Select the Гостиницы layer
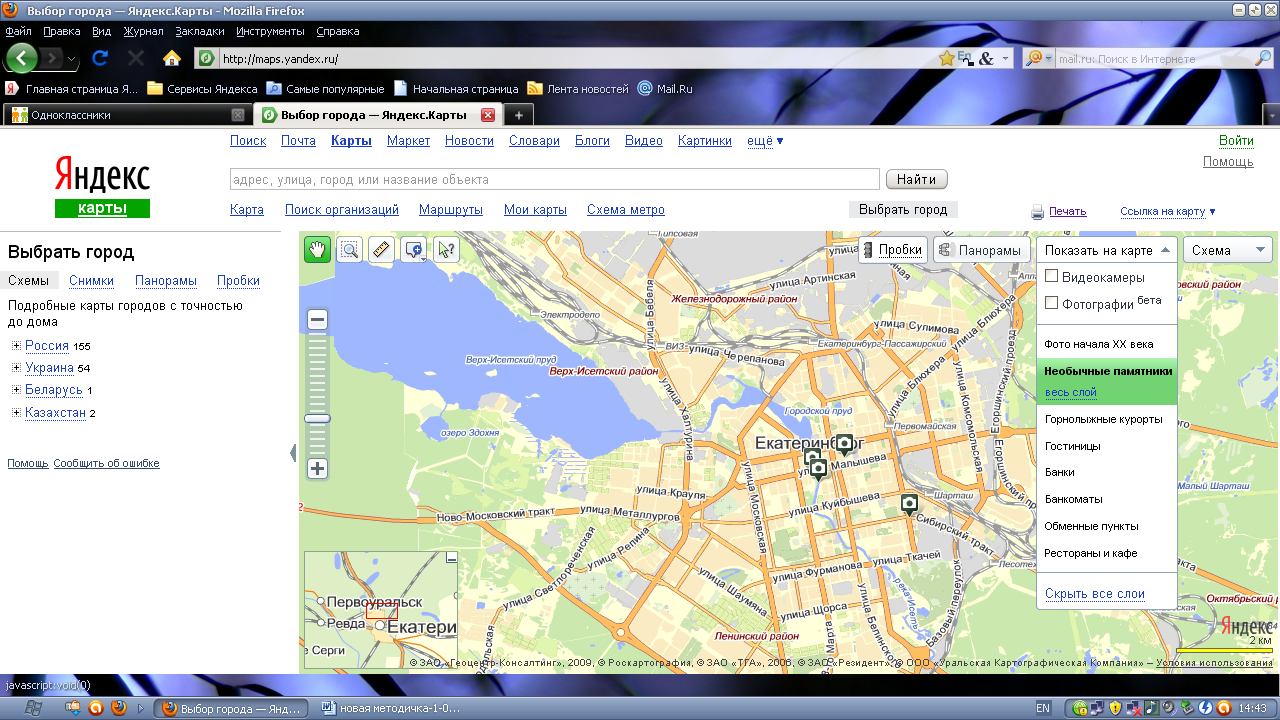The image size is (1280, 720). pos(1073,446)
